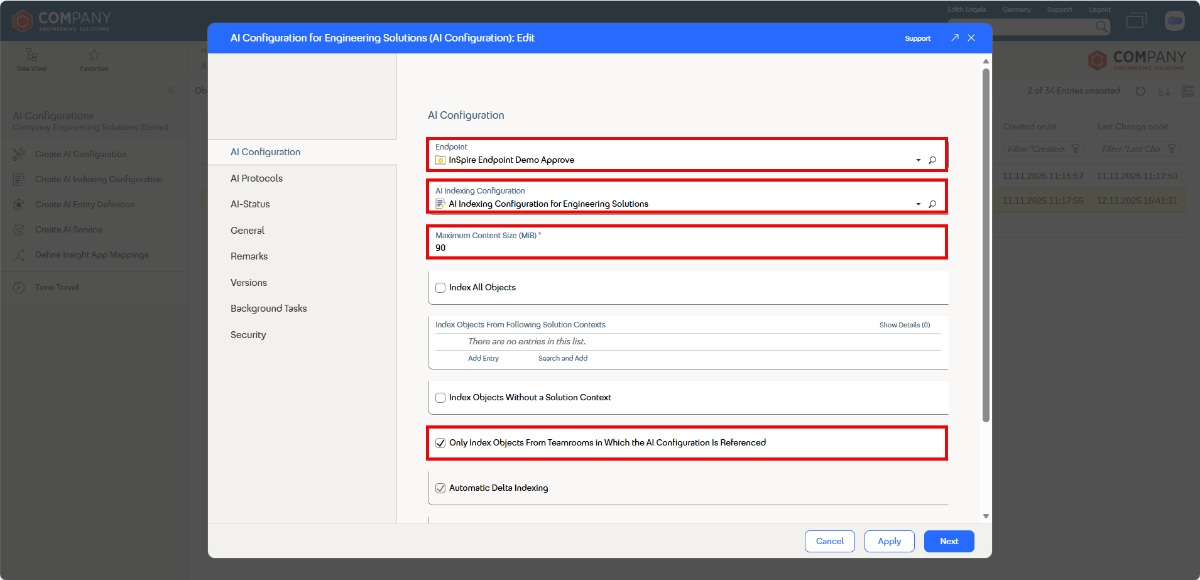The height and width of the screenshot is (580, 1200).
Task: Enable the Index All Objects checkbox
Action: pyautogui.click(x=441, y=288)
